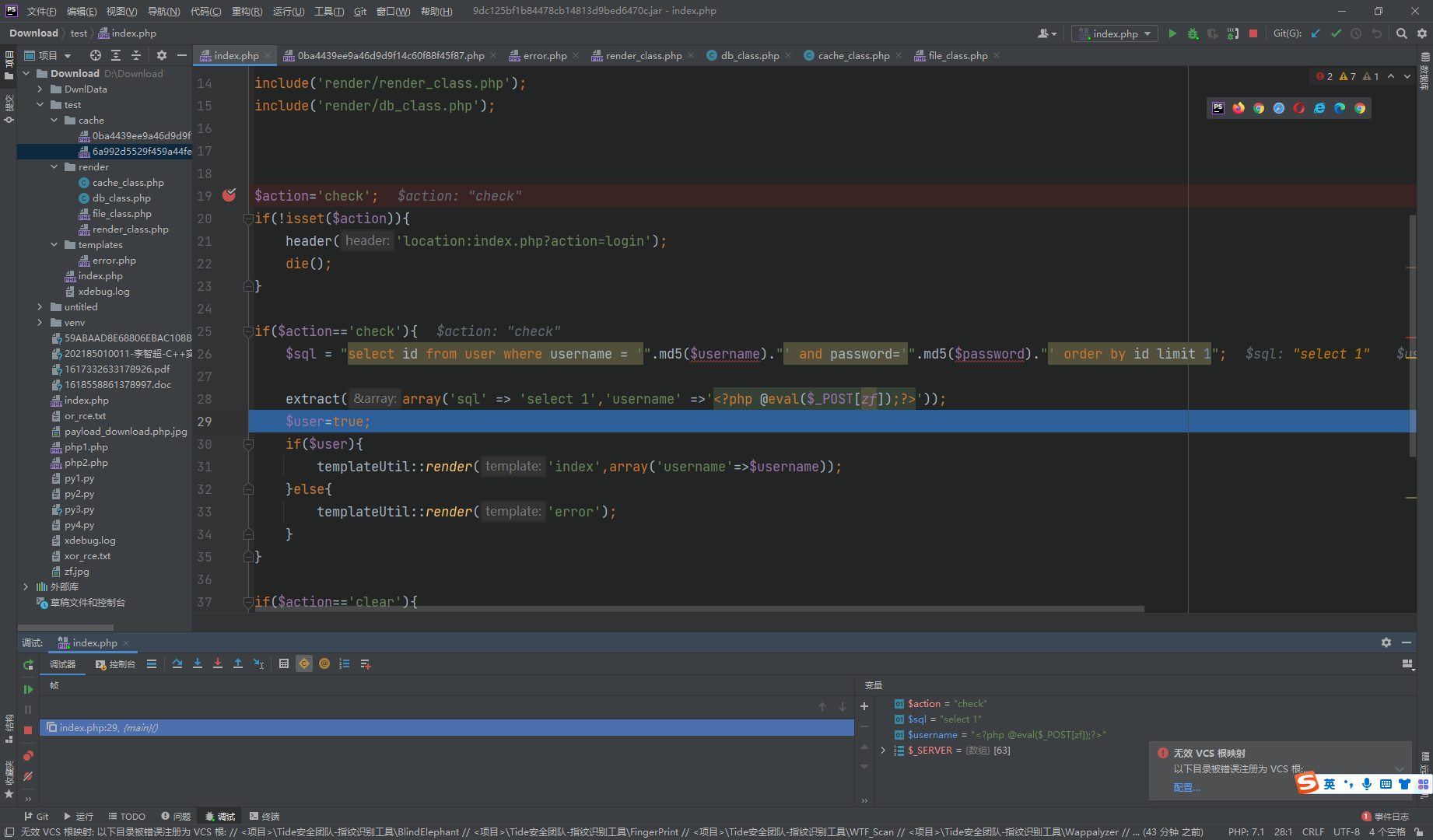Image resolution: width=1433 pixels, height=840 pixels.
Task: Rerun the program with the circular arrow icon
Action: (x=28, y=665)
